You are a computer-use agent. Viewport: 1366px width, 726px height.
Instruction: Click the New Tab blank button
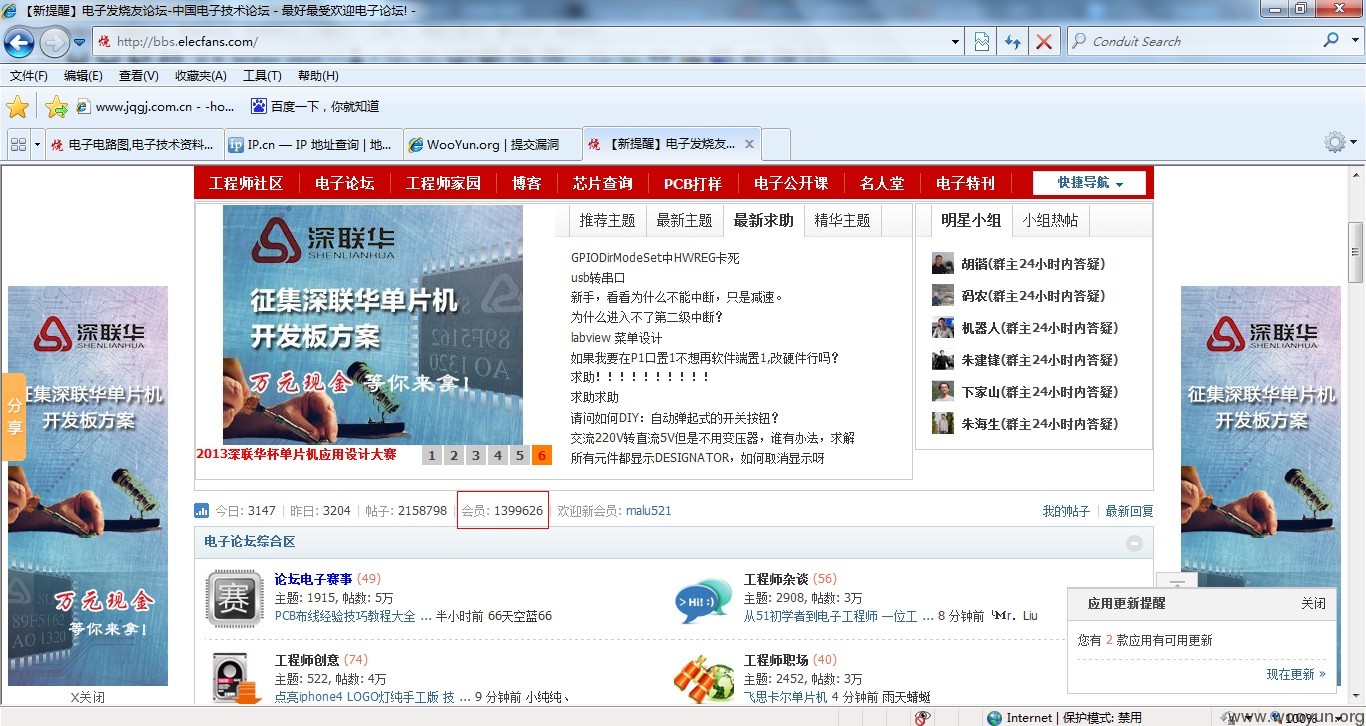tap(777, 144)
